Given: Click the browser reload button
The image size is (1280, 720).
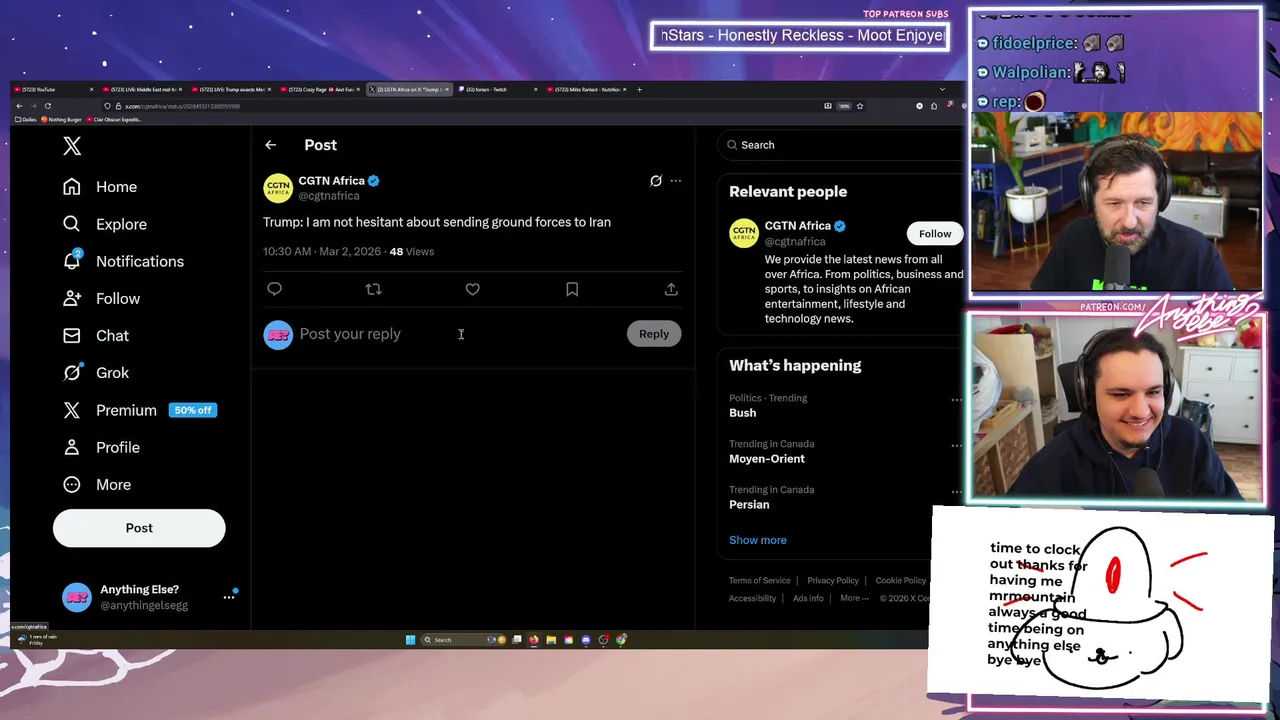Looking at the screenshot, I should pyautogui.click(x=47, y=106).
